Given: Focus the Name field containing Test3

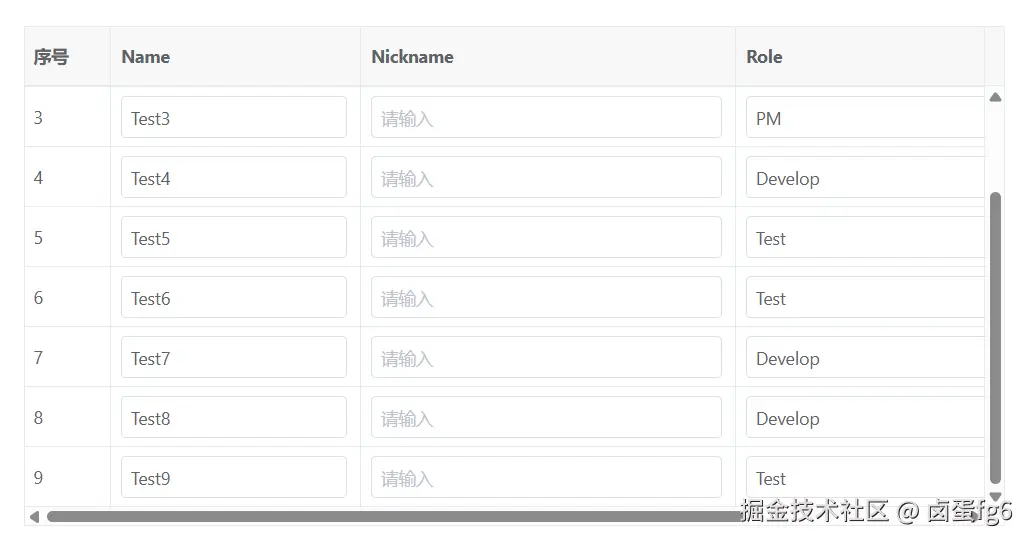Looking at the screenshot, I should click(233, 118).
